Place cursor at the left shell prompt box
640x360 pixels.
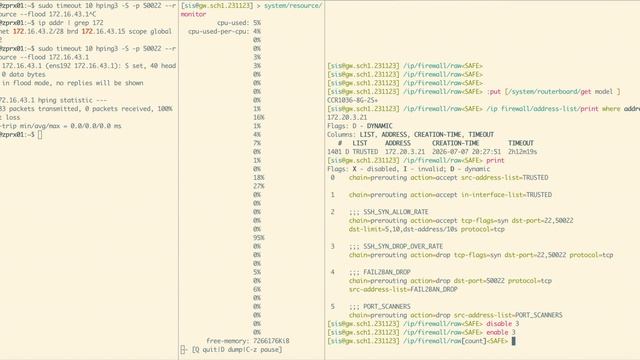tap(40, 135)
